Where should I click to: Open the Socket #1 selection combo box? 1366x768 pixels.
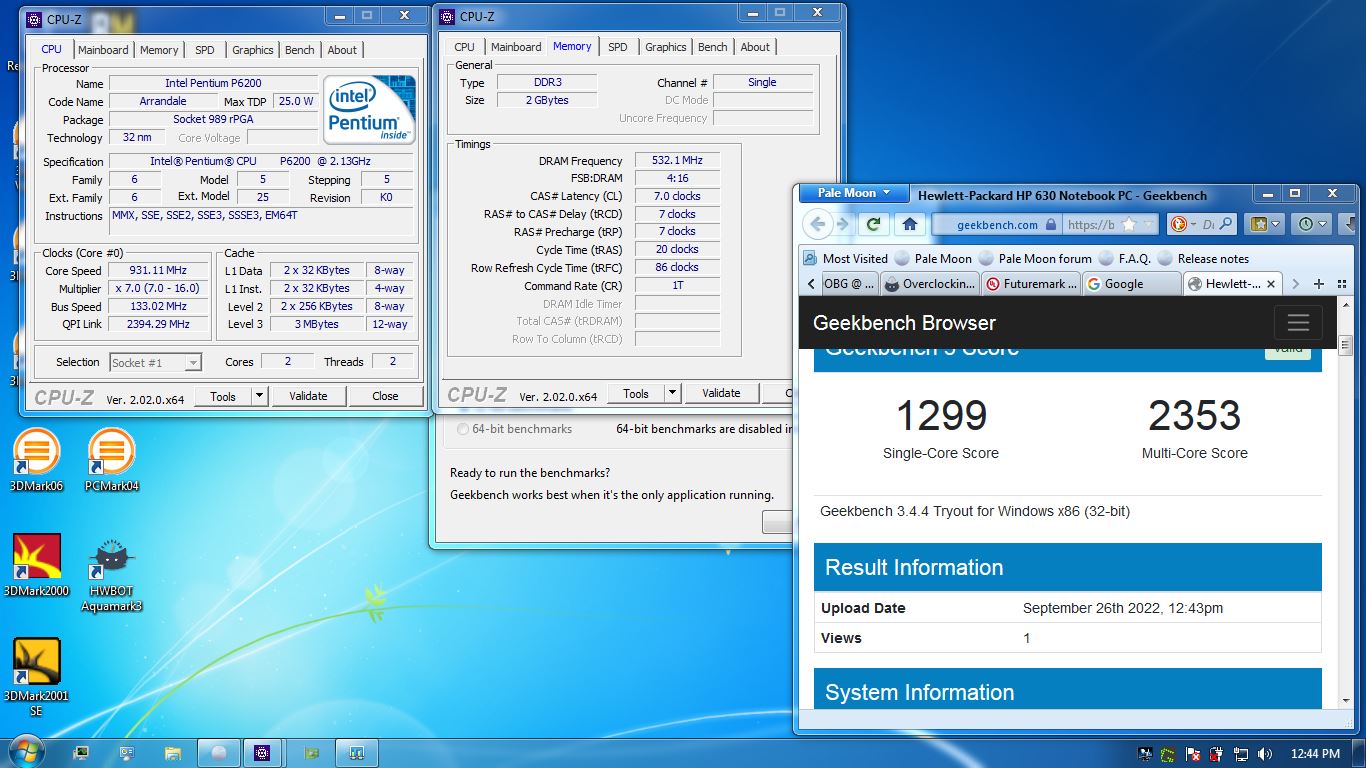point(155,362)
